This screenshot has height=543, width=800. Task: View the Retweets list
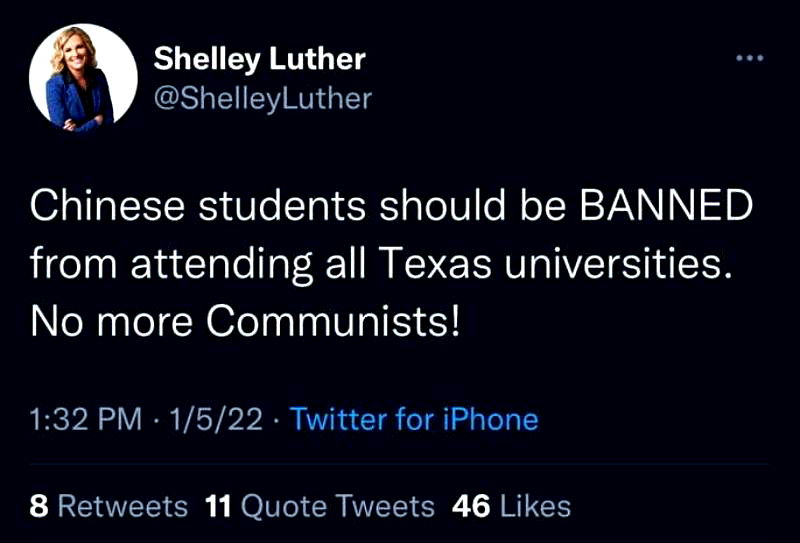(122, 506)
